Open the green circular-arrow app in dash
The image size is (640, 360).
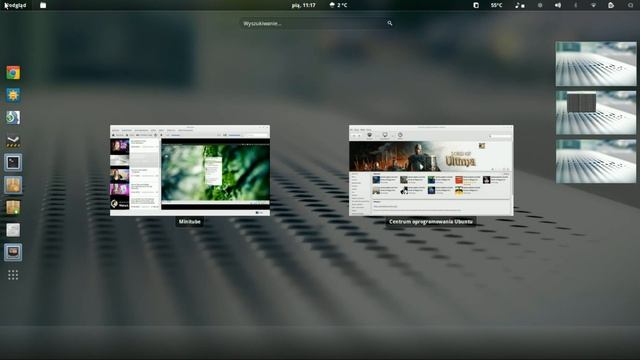[x=13, y=118]
